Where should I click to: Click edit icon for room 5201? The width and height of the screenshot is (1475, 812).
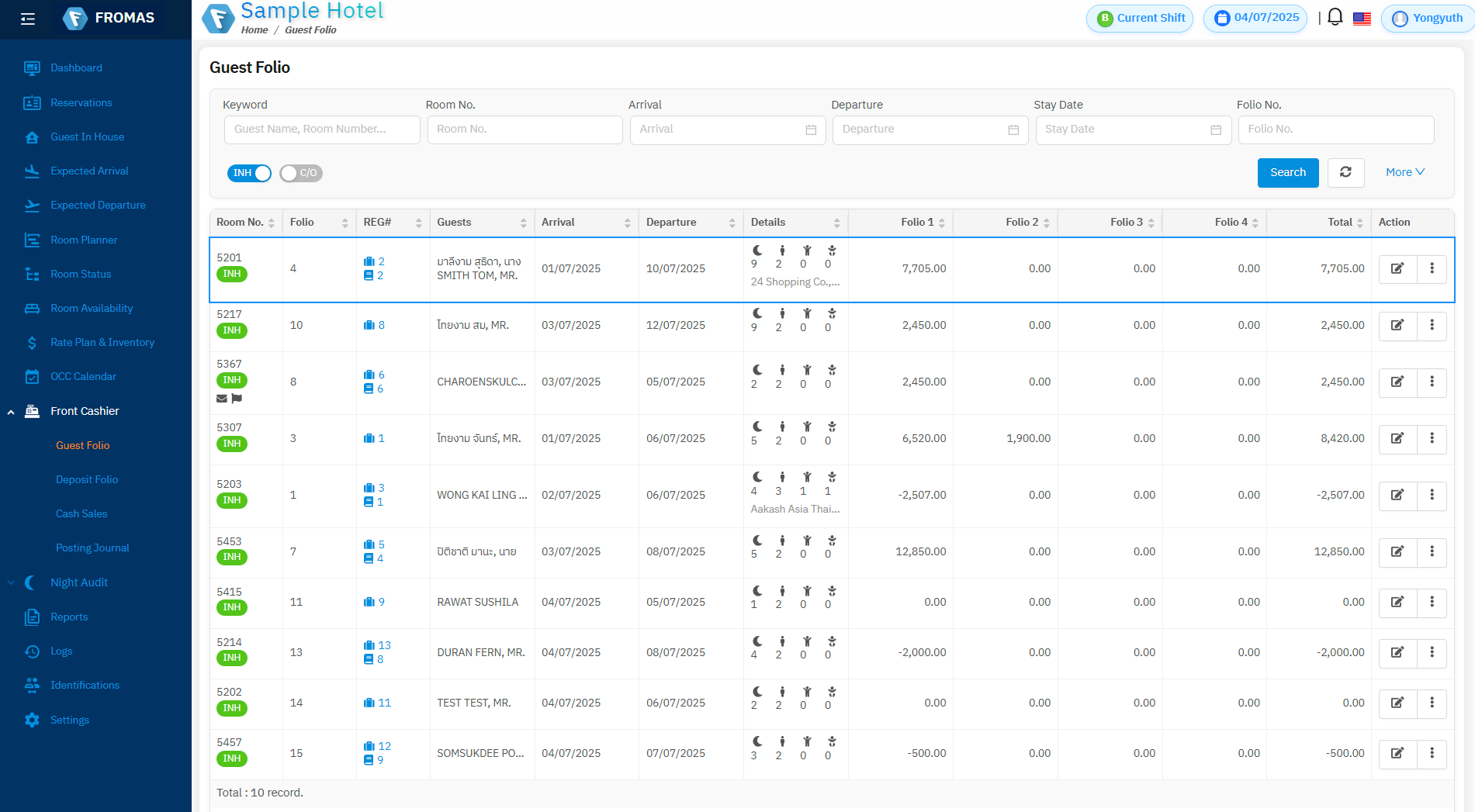click(1397, 268)
